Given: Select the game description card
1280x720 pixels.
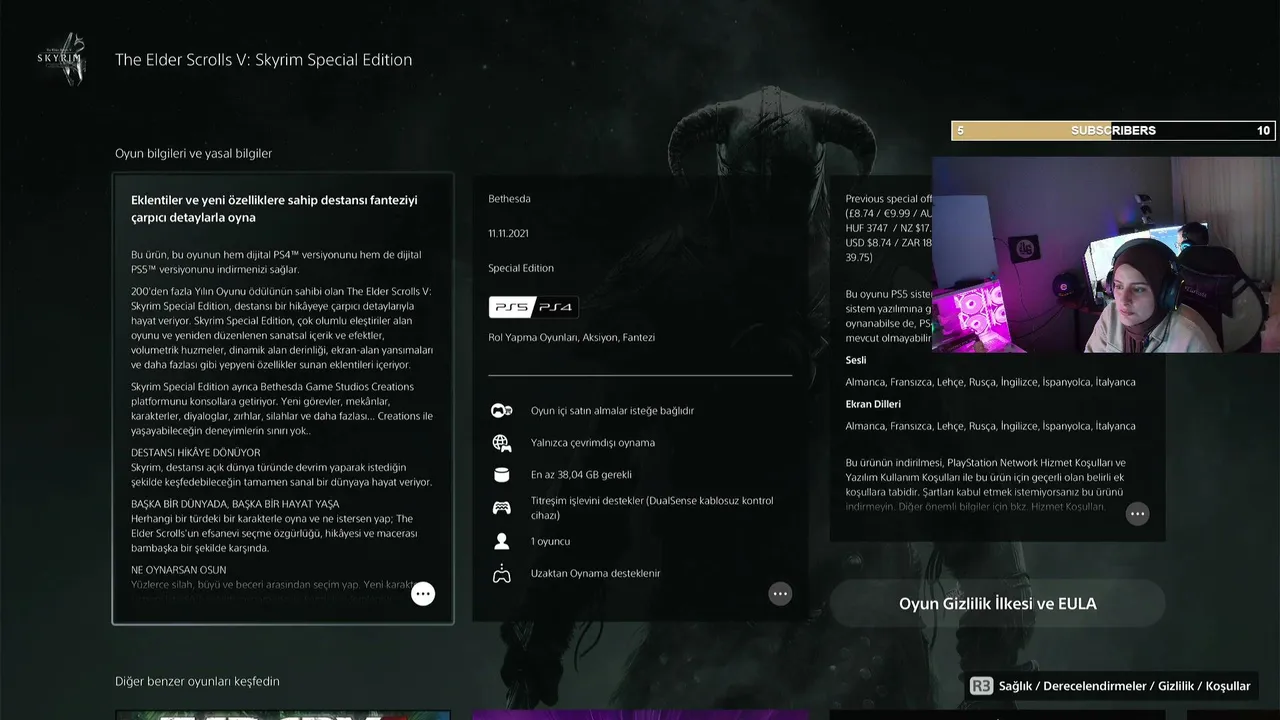Looking at the screenshot, I should (x=283, y=398).
